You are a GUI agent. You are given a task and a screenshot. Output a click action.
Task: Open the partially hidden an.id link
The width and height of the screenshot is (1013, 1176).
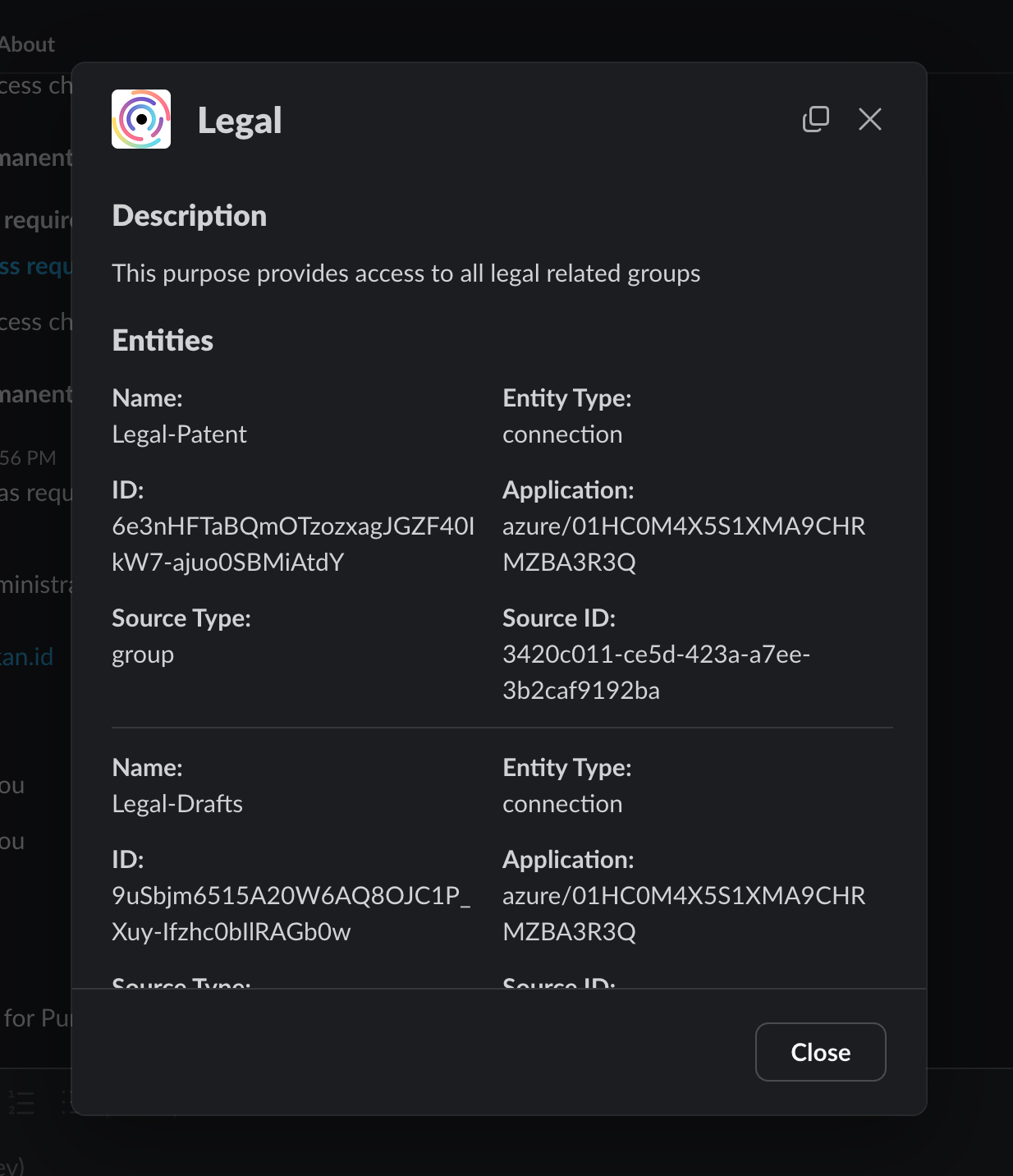(26, 657)
